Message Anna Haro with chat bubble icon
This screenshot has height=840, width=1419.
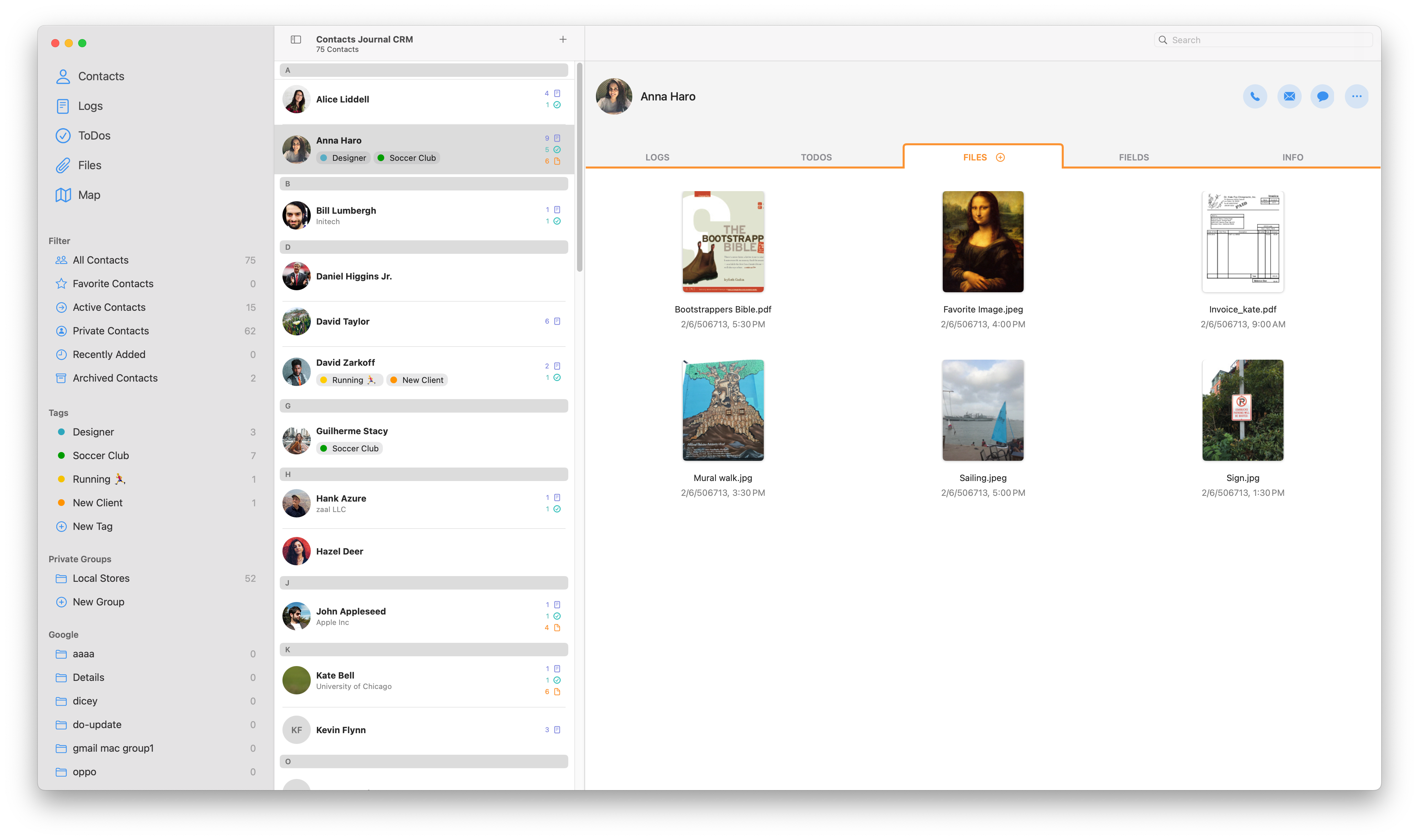1322,96
